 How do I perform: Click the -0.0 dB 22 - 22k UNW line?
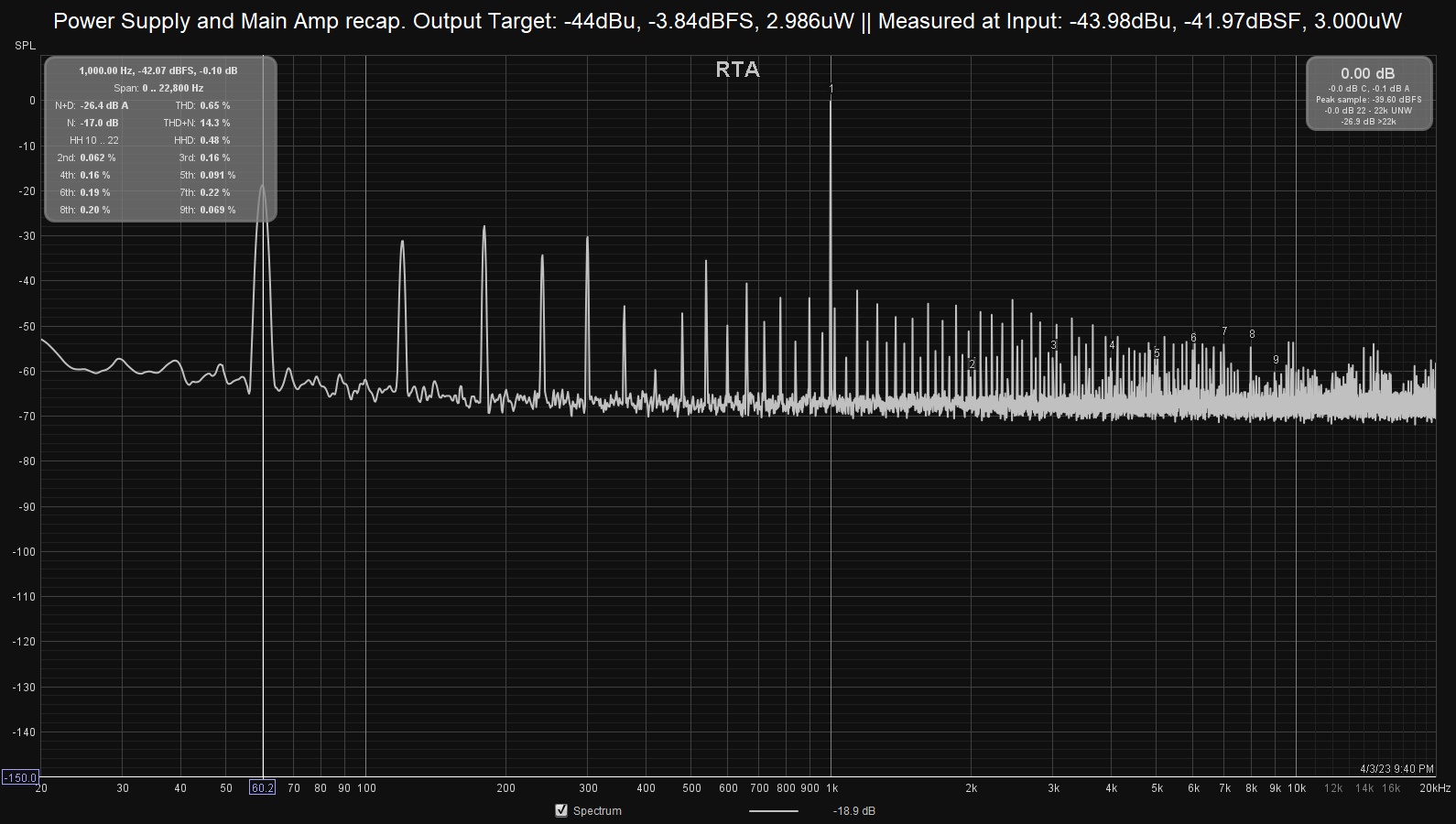pos(1368,111)
